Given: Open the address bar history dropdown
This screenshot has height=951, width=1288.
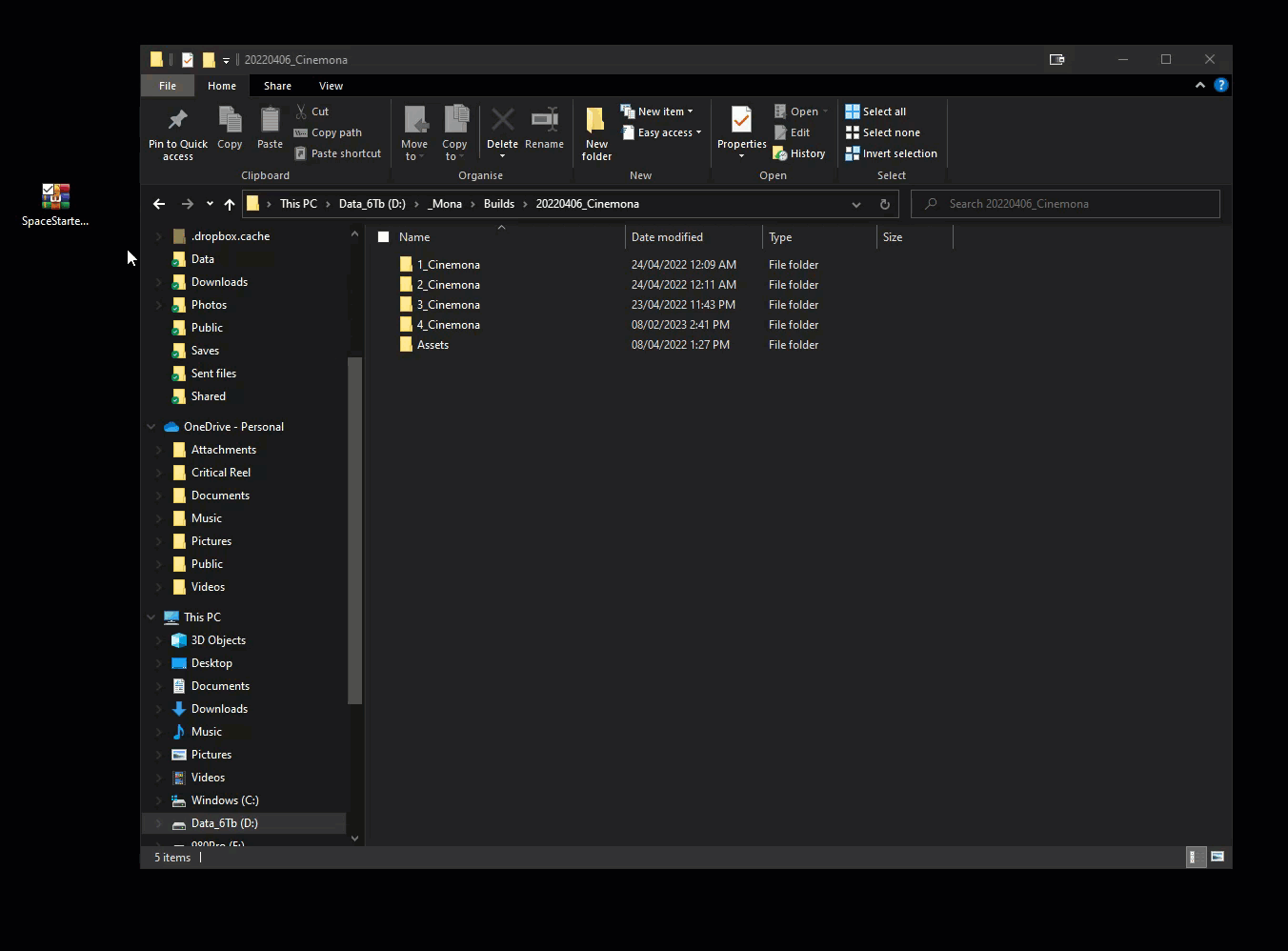Looking at the screenshot, I should [855, 204].
